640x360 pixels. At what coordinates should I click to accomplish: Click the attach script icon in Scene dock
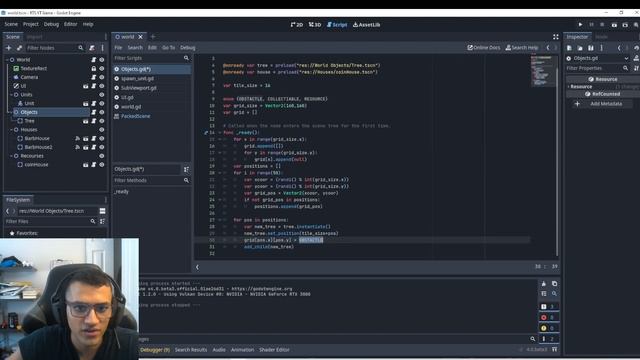pyautogui.click(x=92, y=48)
